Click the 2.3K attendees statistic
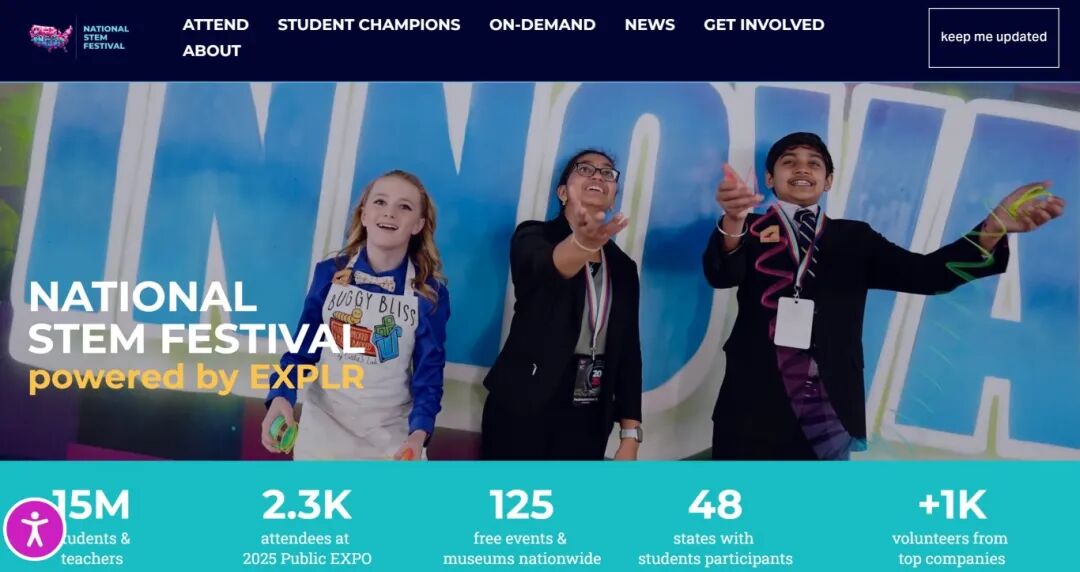This screenshot has height=572, width=1080. point(307,529)
